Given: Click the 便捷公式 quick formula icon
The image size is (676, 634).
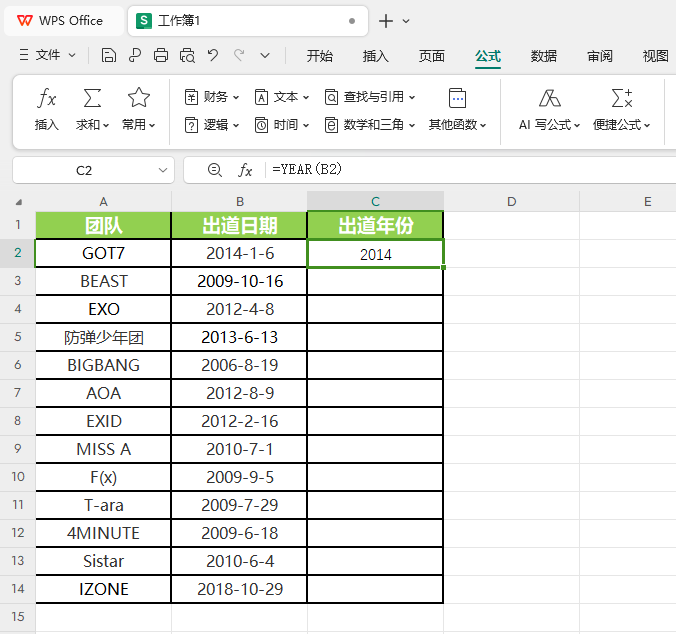Looking at the screenshot, I should click(x=622, y=98).
